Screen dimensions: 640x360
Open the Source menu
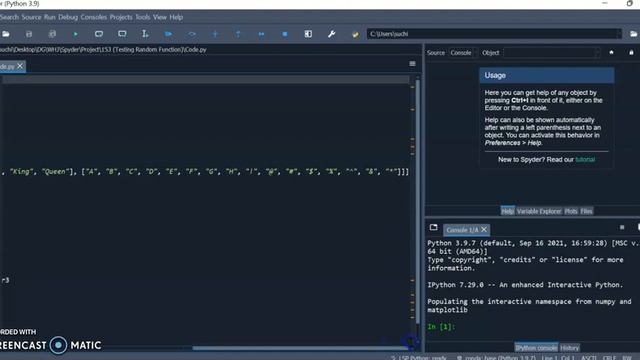coord(31,17)
